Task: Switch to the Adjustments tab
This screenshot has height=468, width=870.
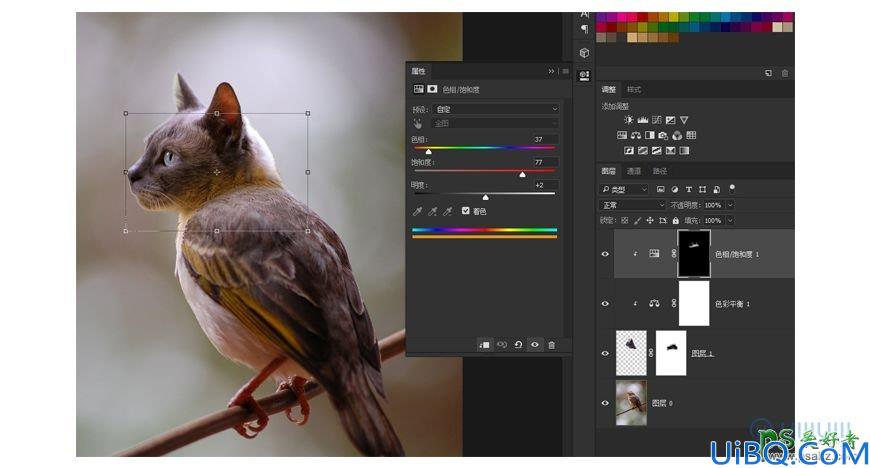Action: pos(609,89)
